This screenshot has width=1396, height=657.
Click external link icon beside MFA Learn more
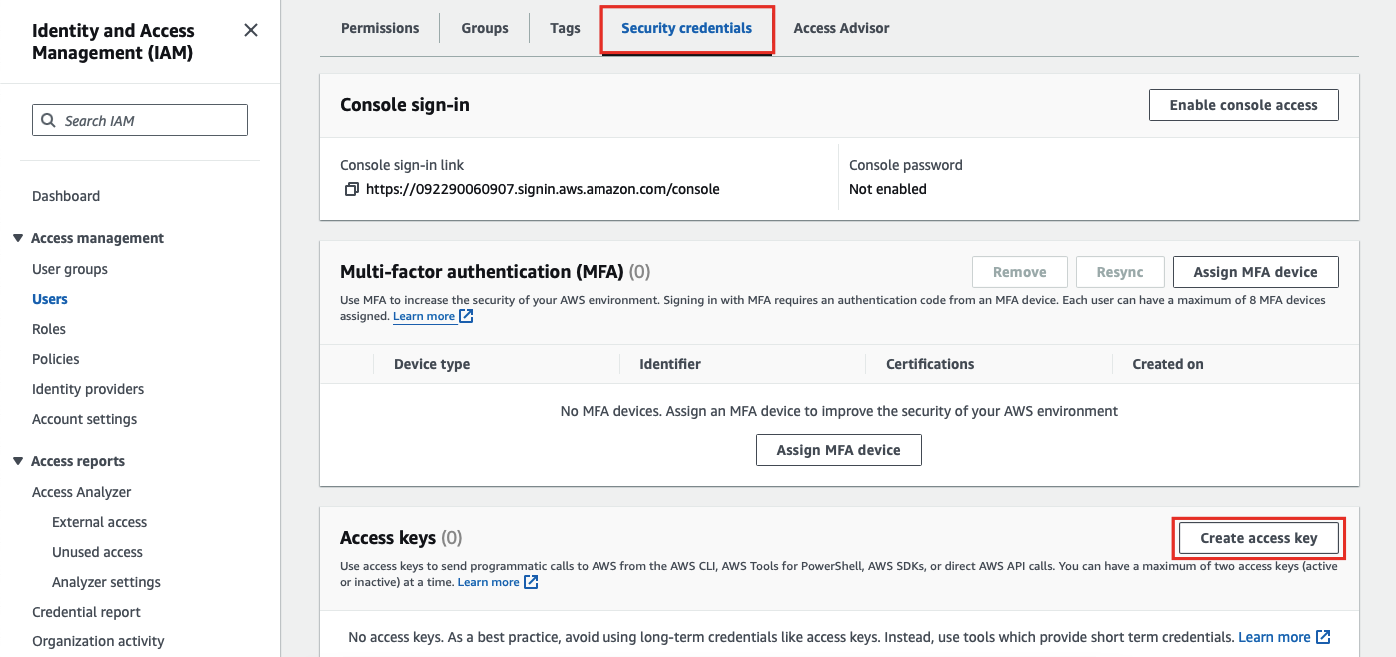pyautogui.click(x=466, y=316)
